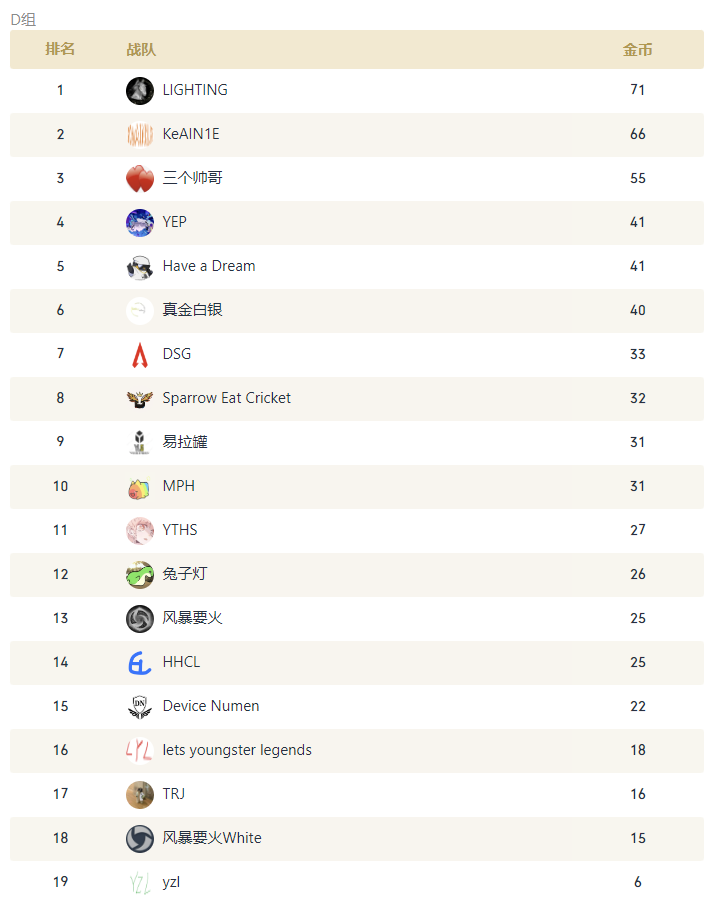Image resolution: width=711 pixels, height=911 pixels.
Task: Click the 金币 column header
Action: [638, 50]
